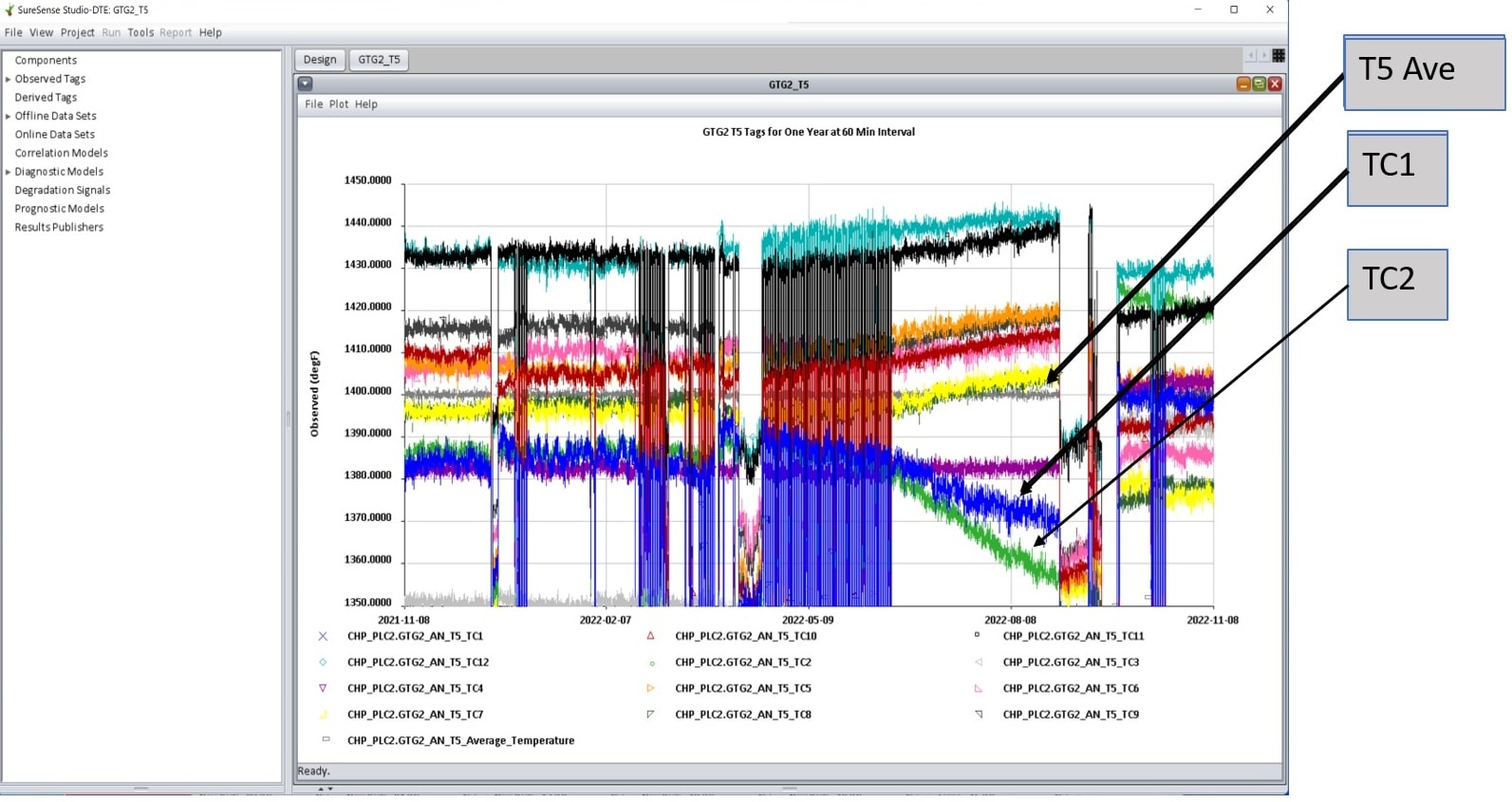The image size is (1512, 802).
Task: Expand the Offline Data Sets tree node
Action: pyautogui.click(x=9, y=117)
